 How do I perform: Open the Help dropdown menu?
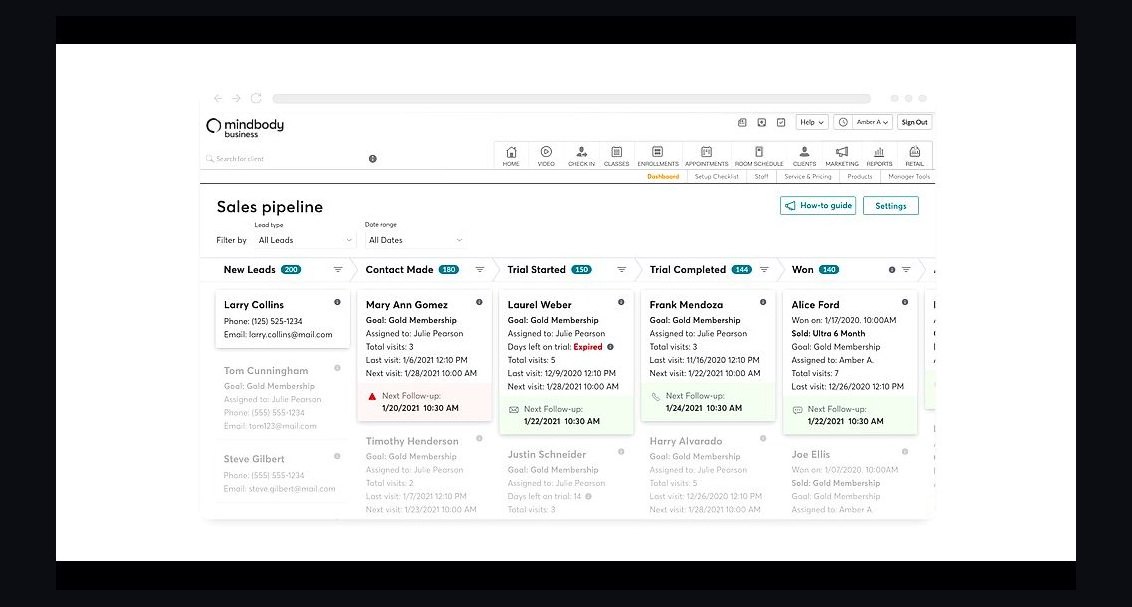(811, 122)
